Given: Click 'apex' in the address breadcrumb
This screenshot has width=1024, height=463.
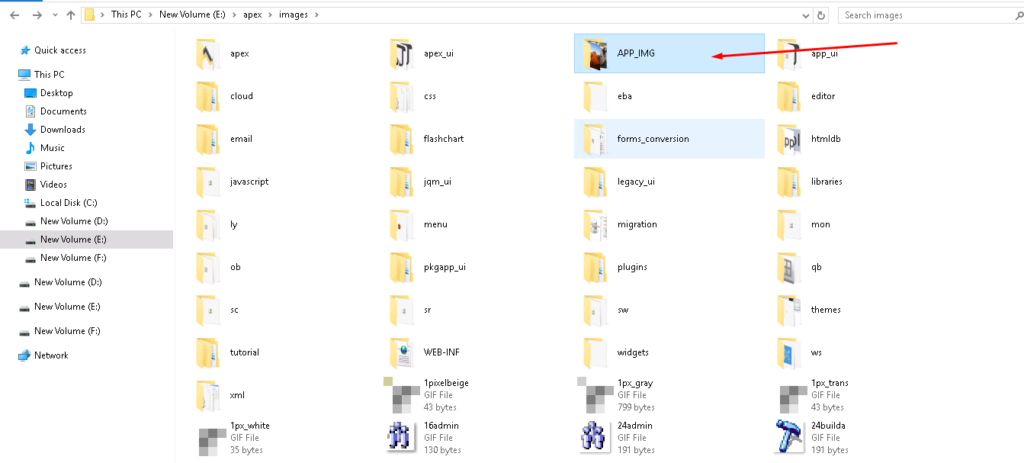Looking at the screenshot, I should pos(252,15).
